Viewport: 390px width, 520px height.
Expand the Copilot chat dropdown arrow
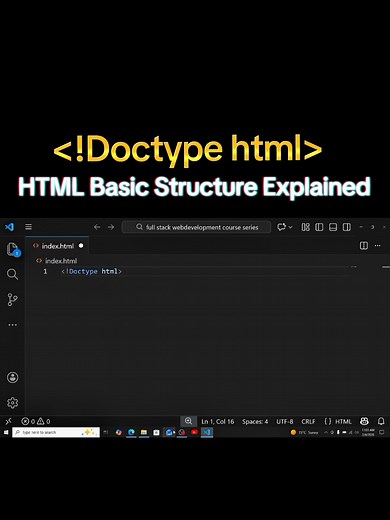[290, 227]
